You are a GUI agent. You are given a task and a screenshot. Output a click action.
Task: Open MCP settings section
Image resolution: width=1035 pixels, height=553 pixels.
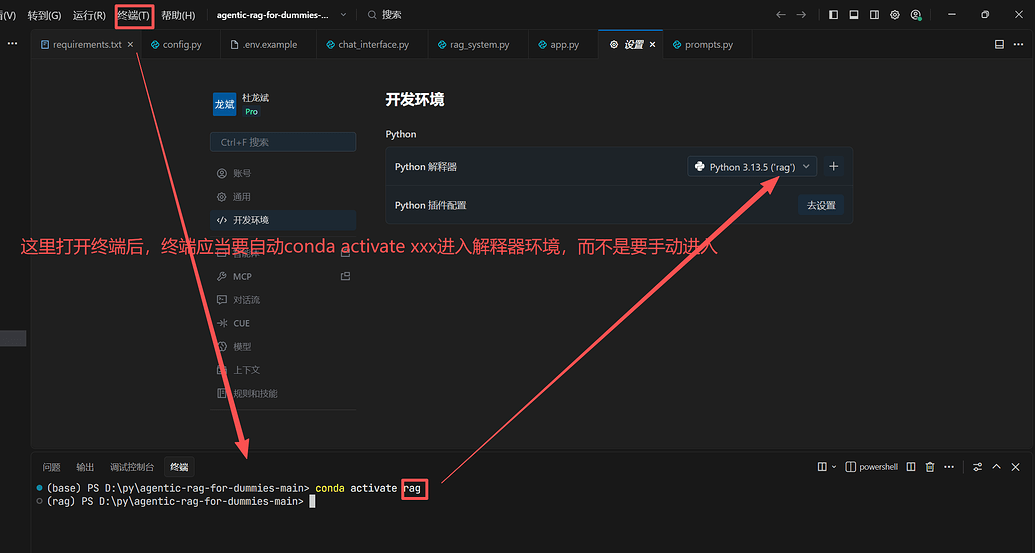tap(283, 276)
